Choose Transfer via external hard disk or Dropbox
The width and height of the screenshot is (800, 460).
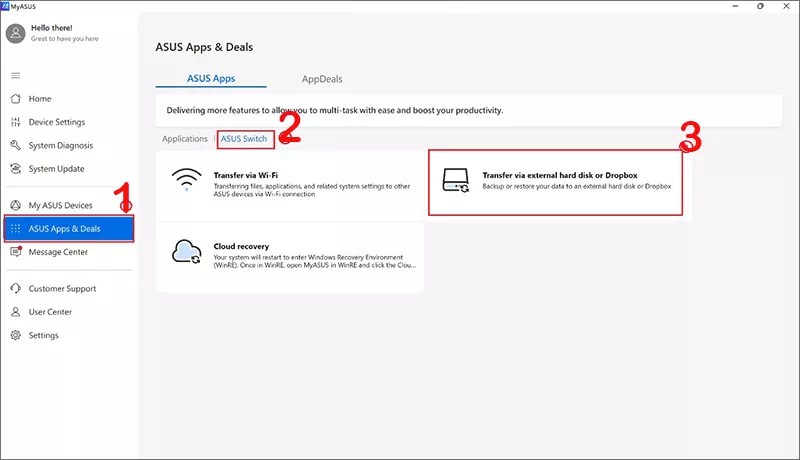(560, 175)
